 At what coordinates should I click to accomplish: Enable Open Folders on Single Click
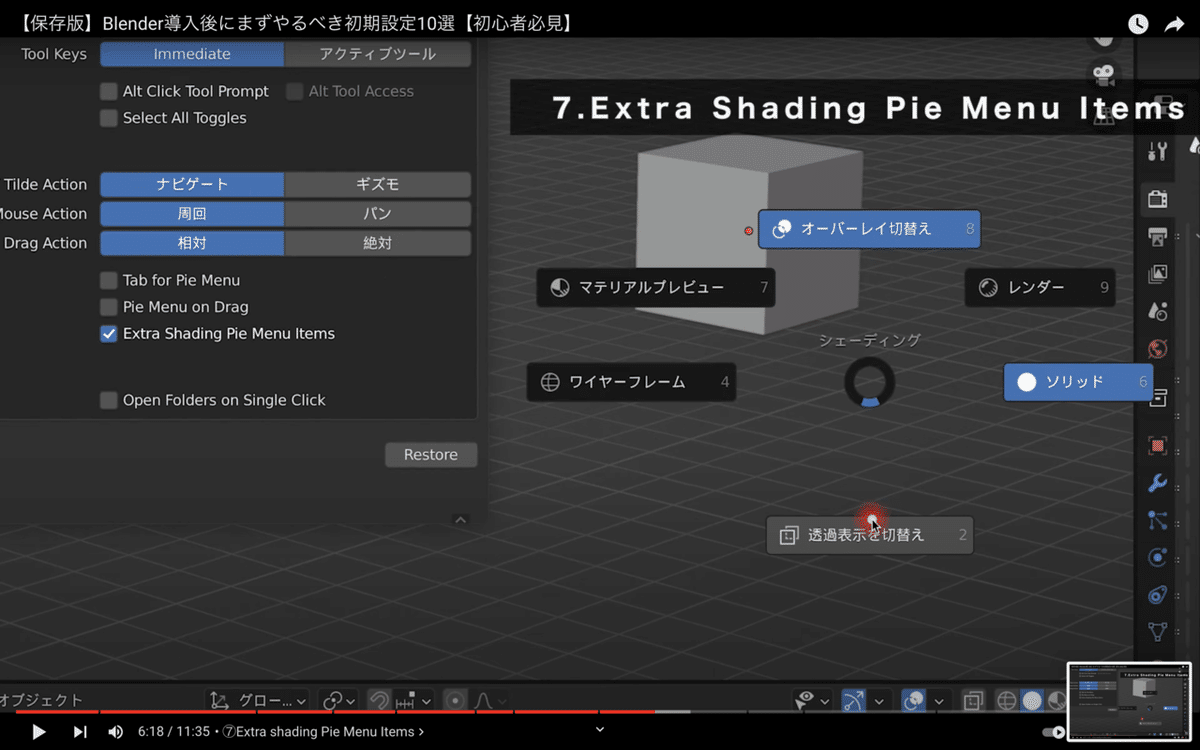coord(109,400)
